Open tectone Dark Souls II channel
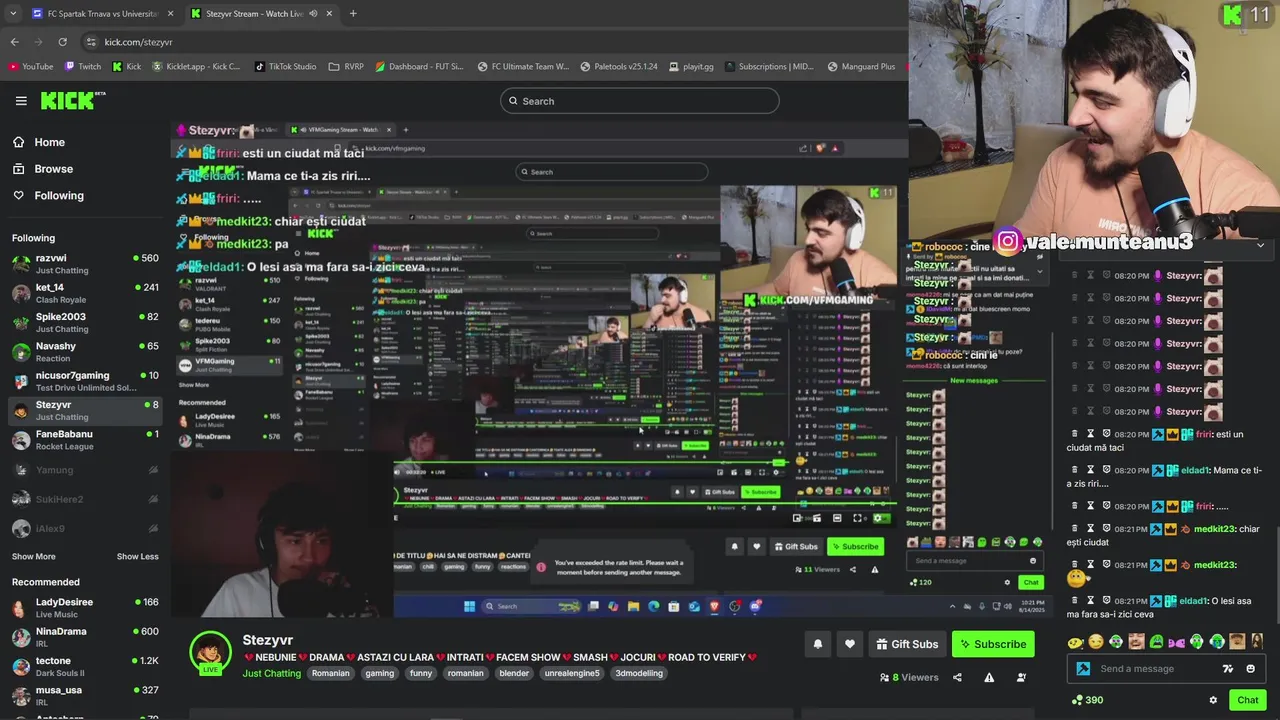The image size is (1280, 720). (x=85, y=666)
